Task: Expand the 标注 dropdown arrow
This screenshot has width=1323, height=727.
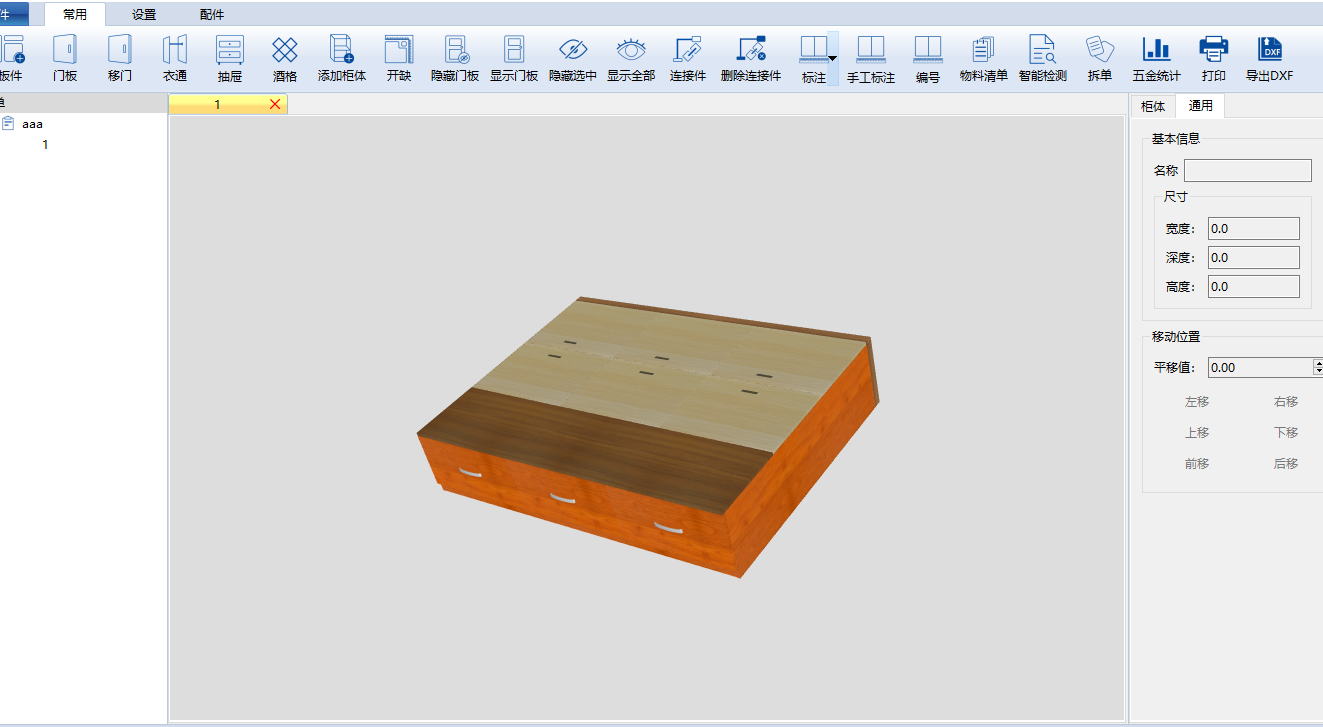Action: 832,59
